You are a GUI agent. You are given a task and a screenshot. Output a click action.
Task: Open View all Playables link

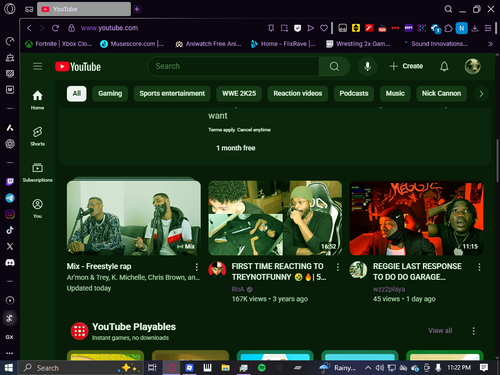pos(440,331)
